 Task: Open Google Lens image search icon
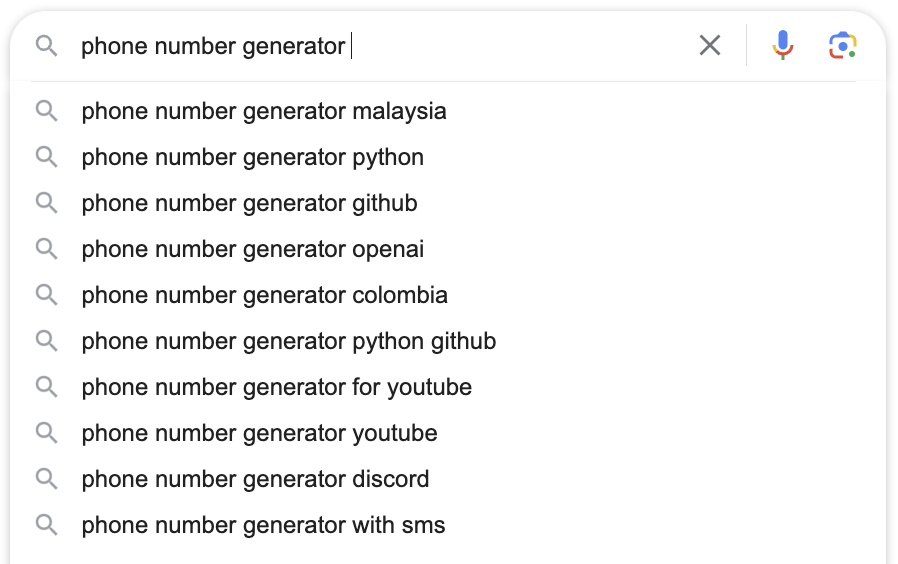click(842, 45)
